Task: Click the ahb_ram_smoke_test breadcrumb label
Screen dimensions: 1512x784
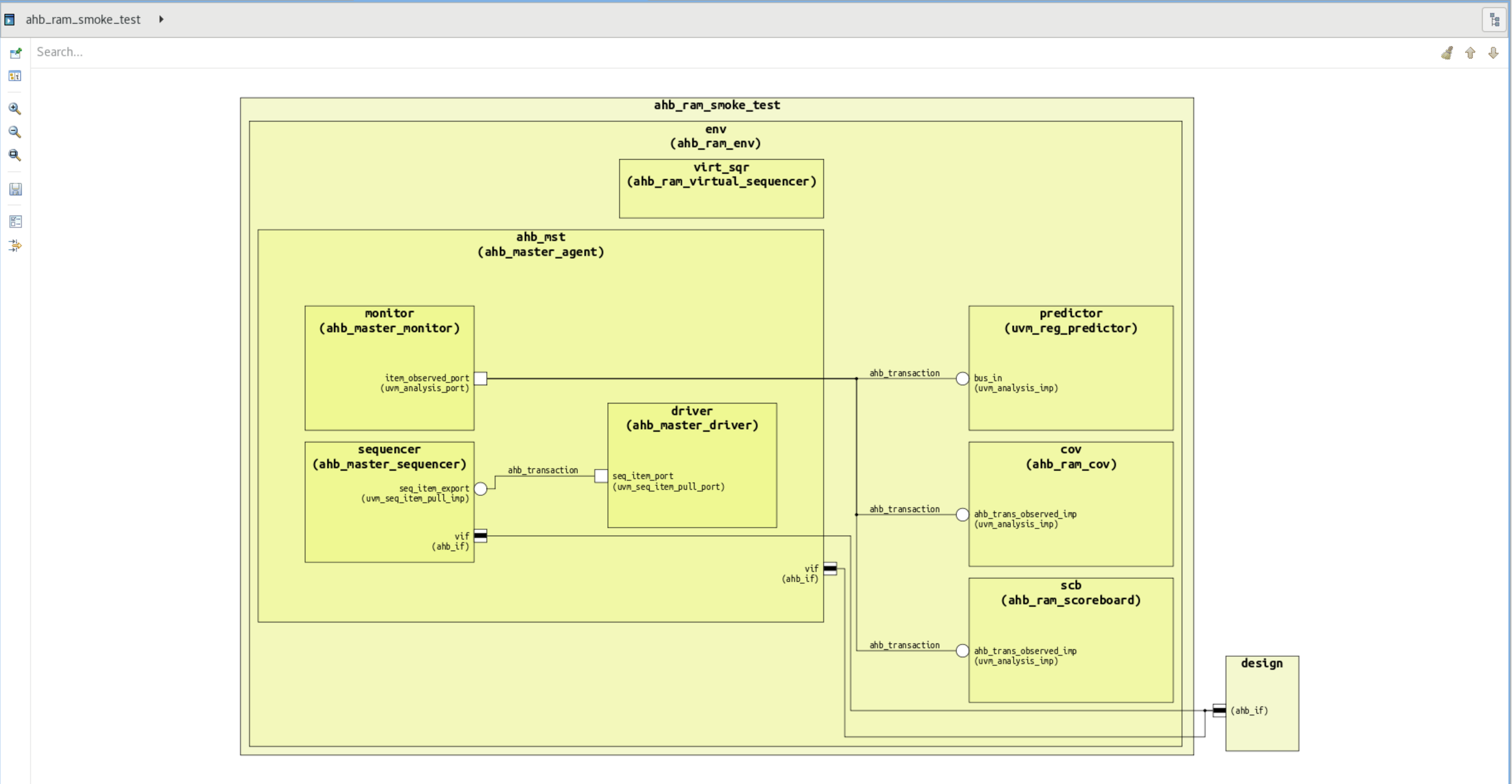Action: click(x=83, y=19)
